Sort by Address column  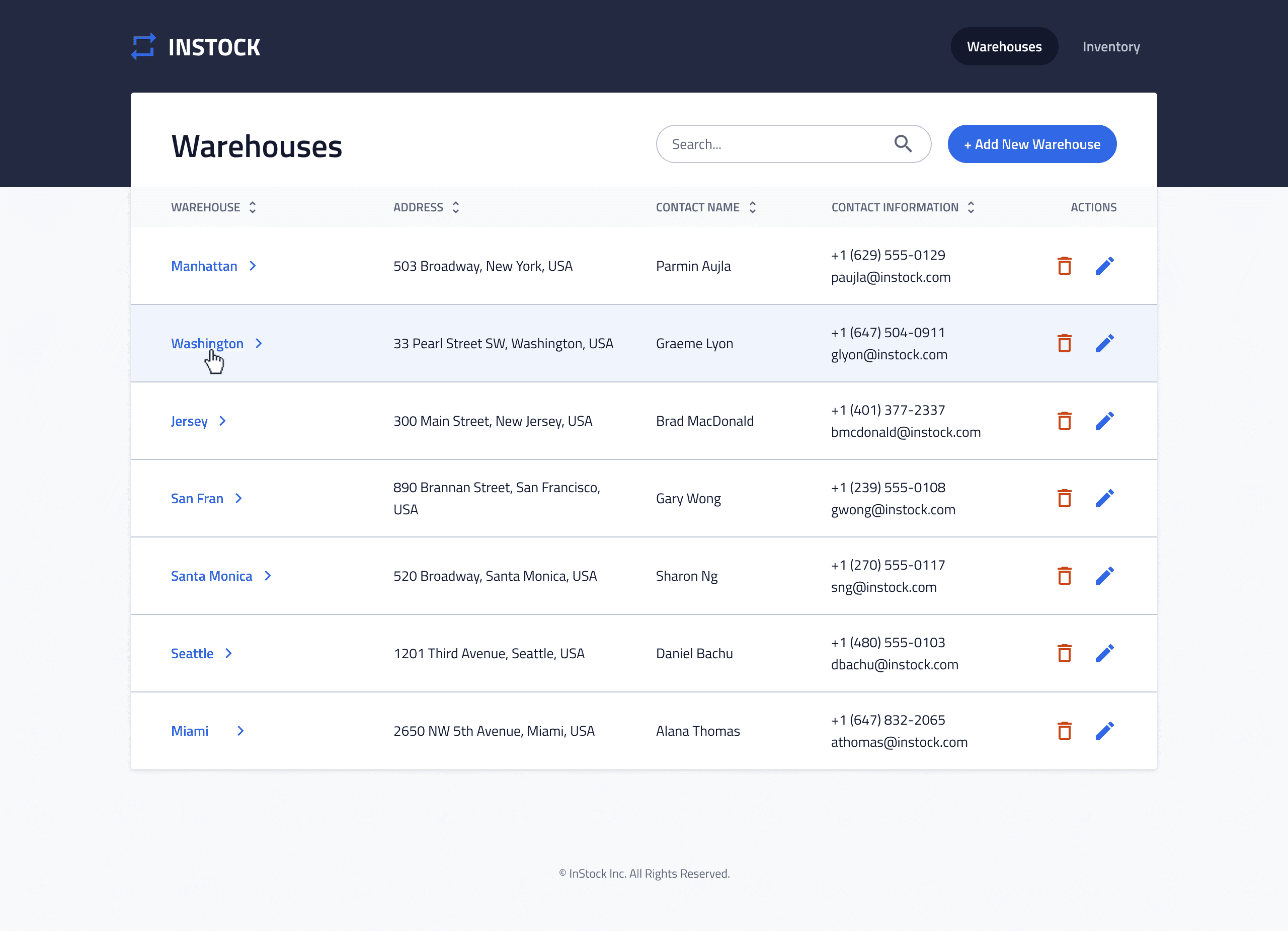455,207
